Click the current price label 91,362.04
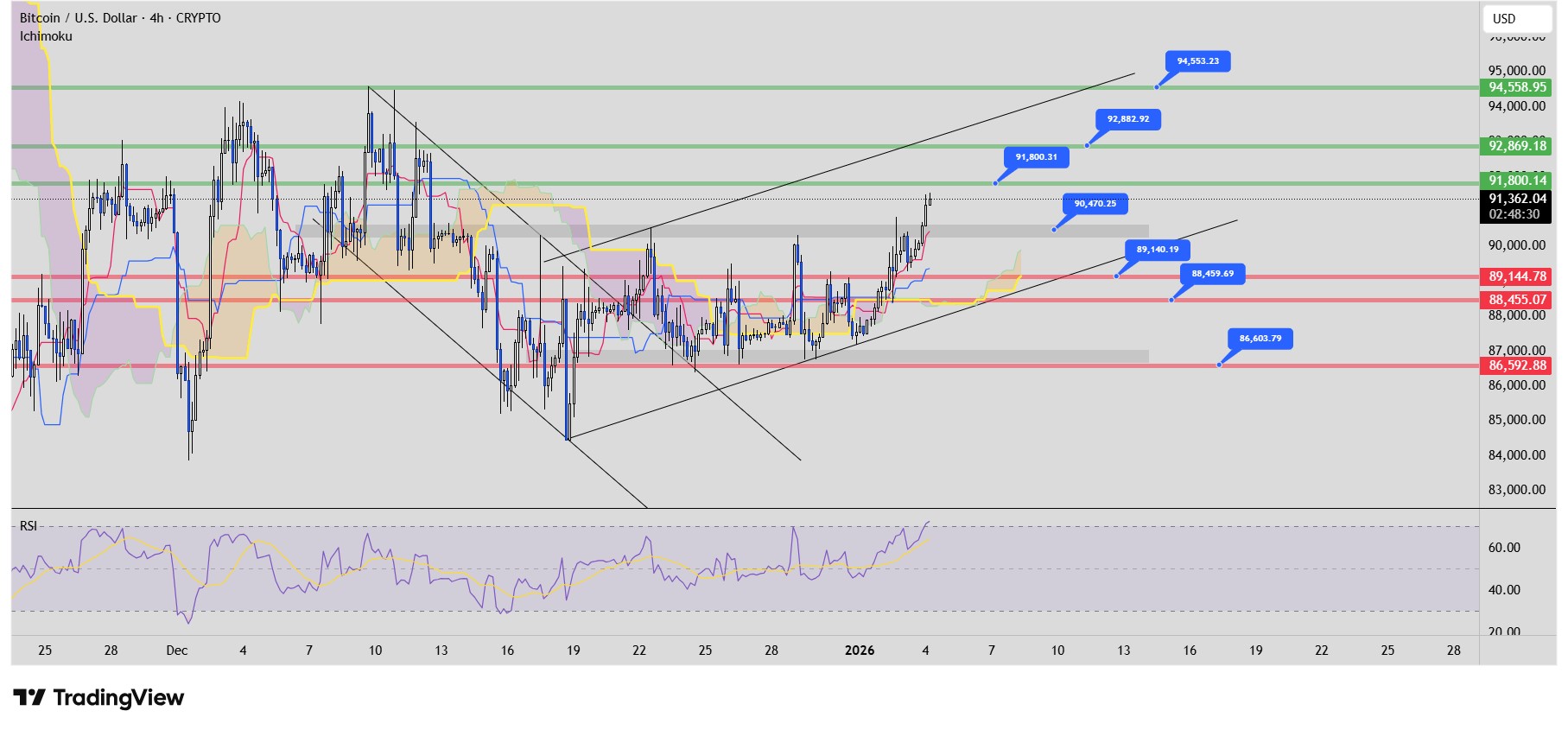The width and height of the screenshot is (1568, 730). (1517, 199)
